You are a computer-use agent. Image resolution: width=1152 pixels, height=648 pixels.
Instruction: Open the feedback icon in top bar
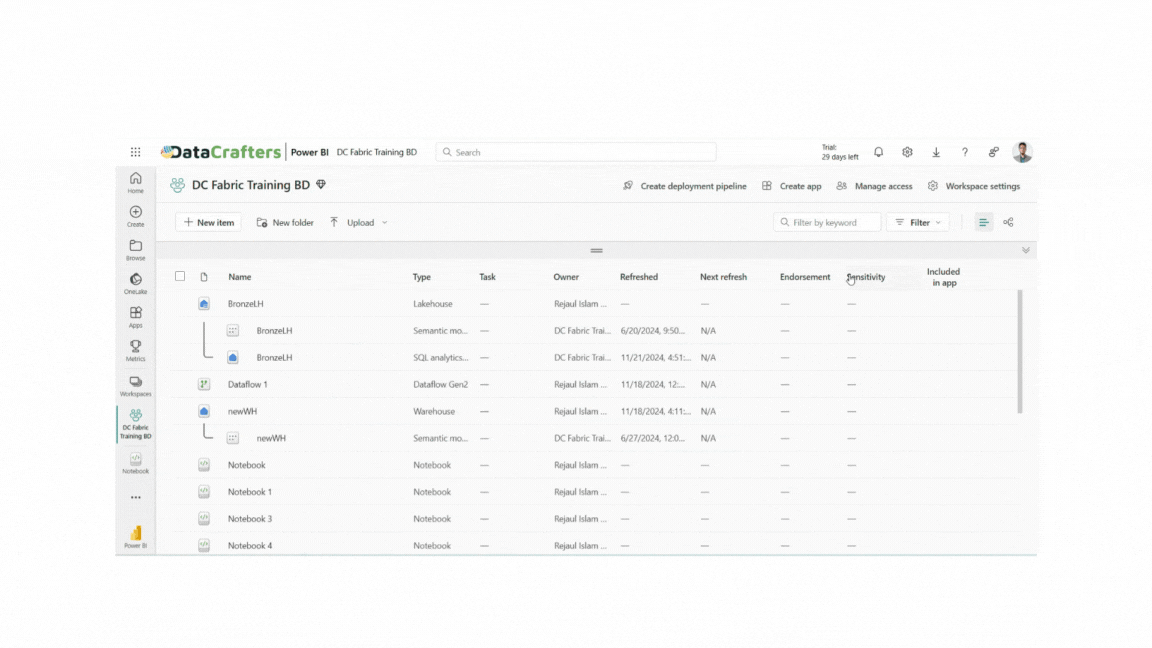pyautogui.click(x=993, y=152)
